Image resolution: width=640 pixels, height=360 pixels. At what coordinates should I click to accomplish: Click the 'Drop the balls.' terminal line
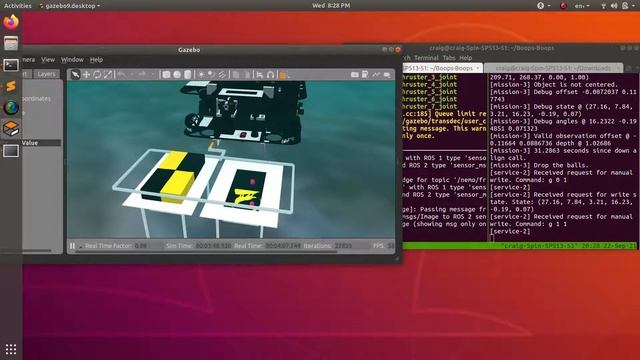tap(539, 165)
